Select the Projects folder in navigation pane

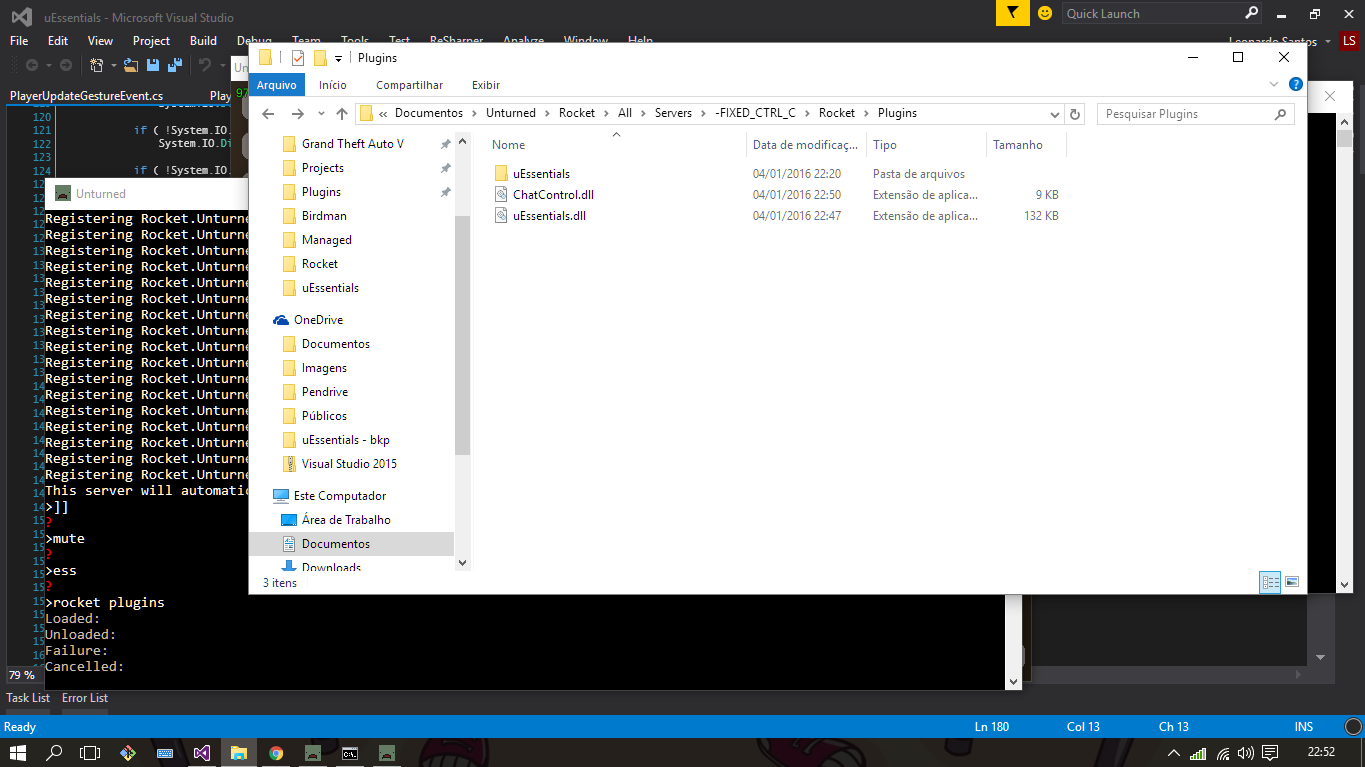pos(322,168)
